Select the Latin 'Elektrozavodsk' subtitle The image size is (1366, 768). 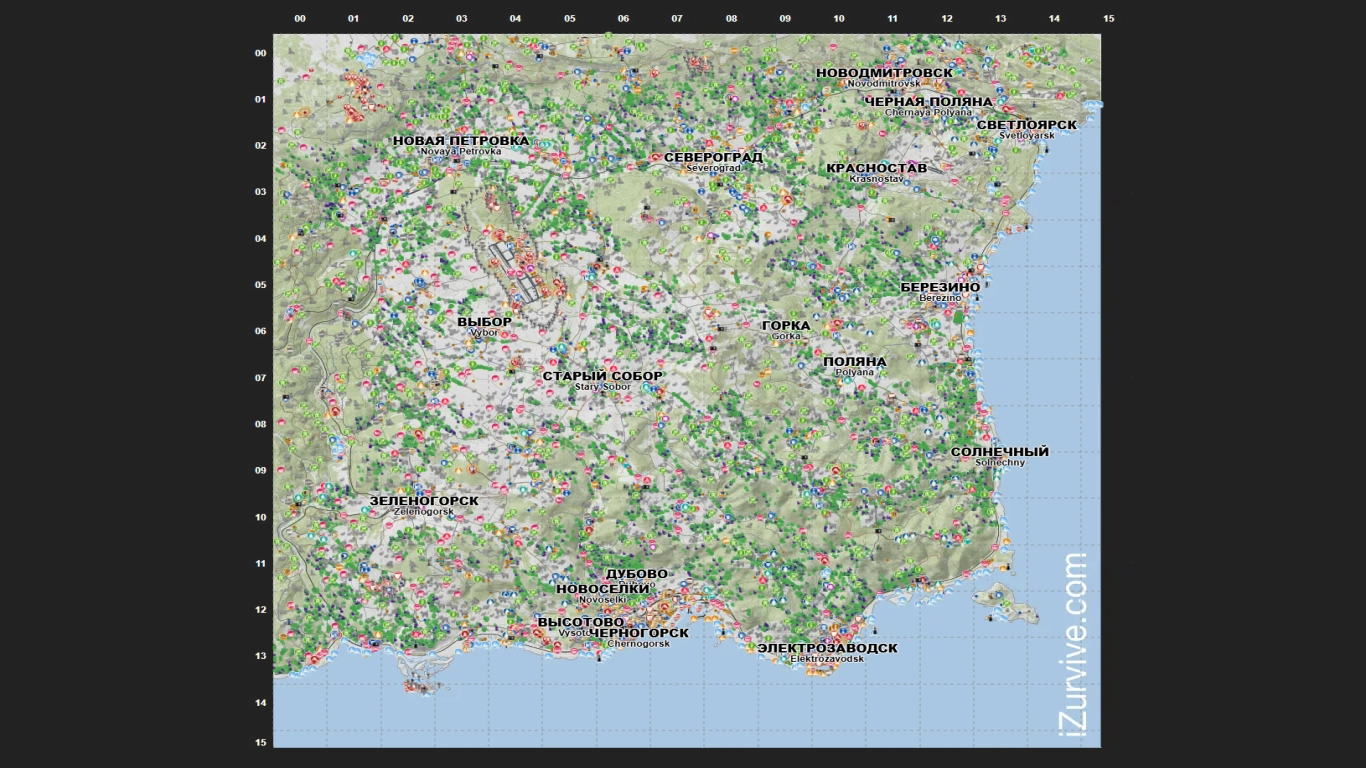click(x=827, y=659)
